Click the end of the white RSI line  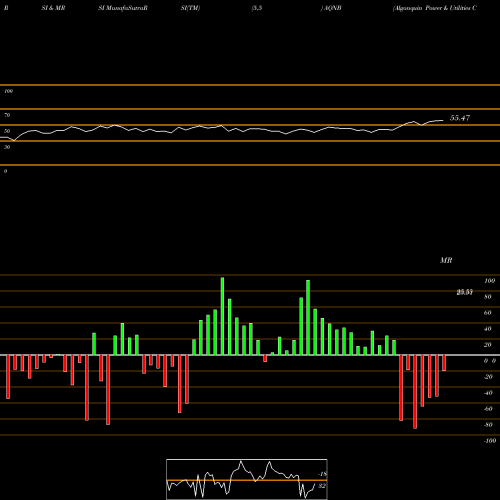(x=443, y=120)
